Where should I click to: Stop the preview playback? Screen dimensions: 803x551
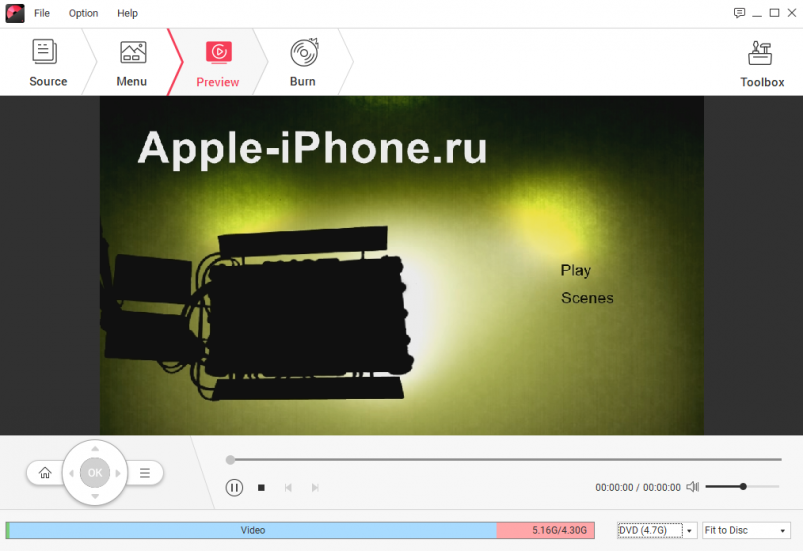pyautogui.click(x=261, y=488)
